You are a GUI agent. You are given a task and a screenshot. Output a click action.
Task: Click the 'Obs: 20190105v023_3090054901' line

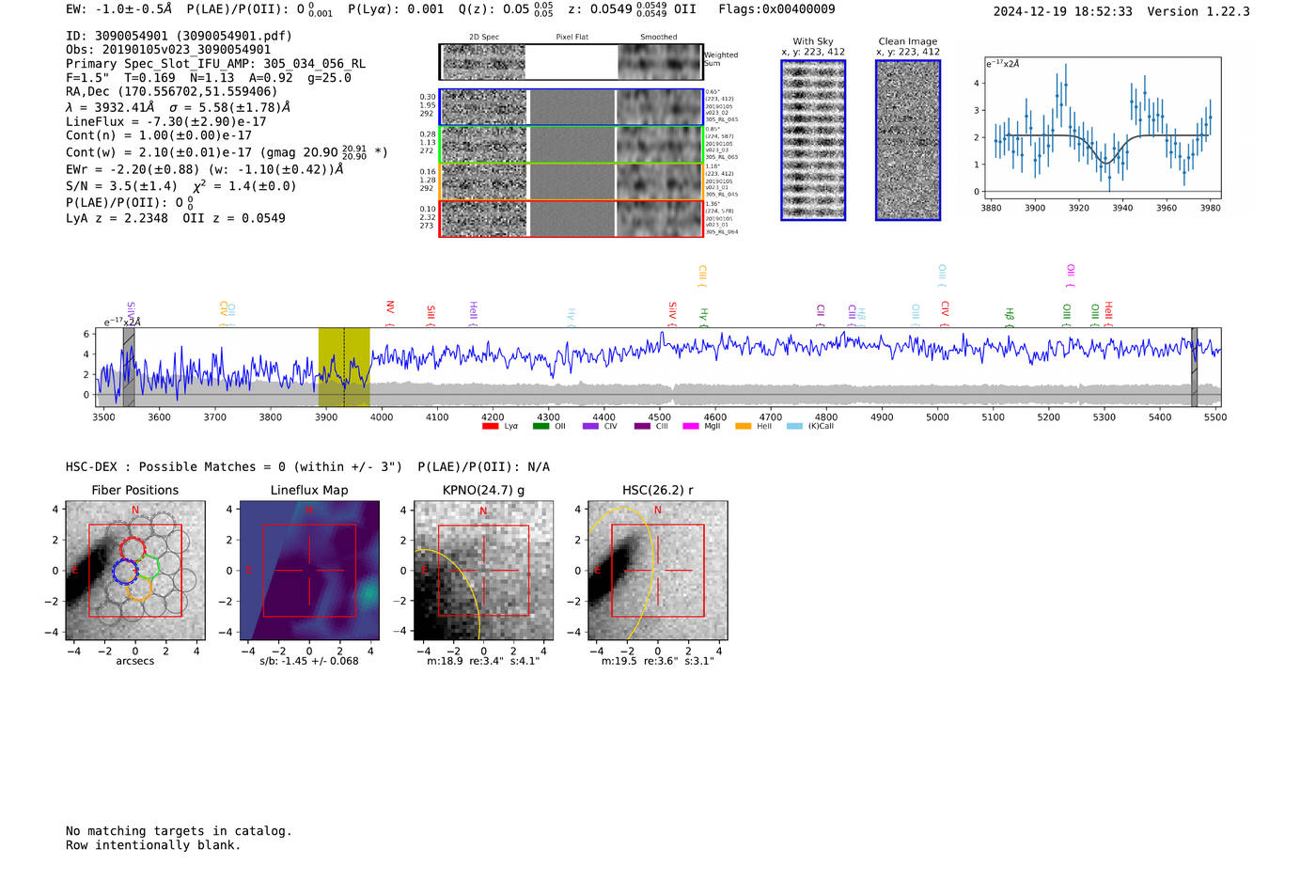[168, 50]
